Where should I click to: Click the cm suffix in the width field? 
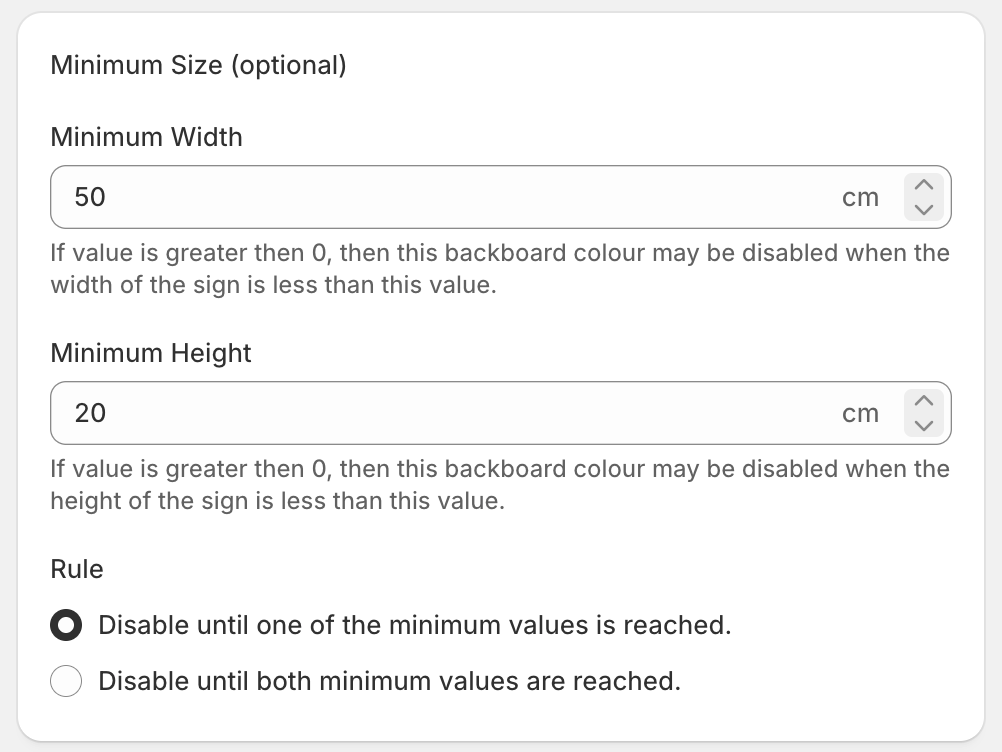(860, 197)
